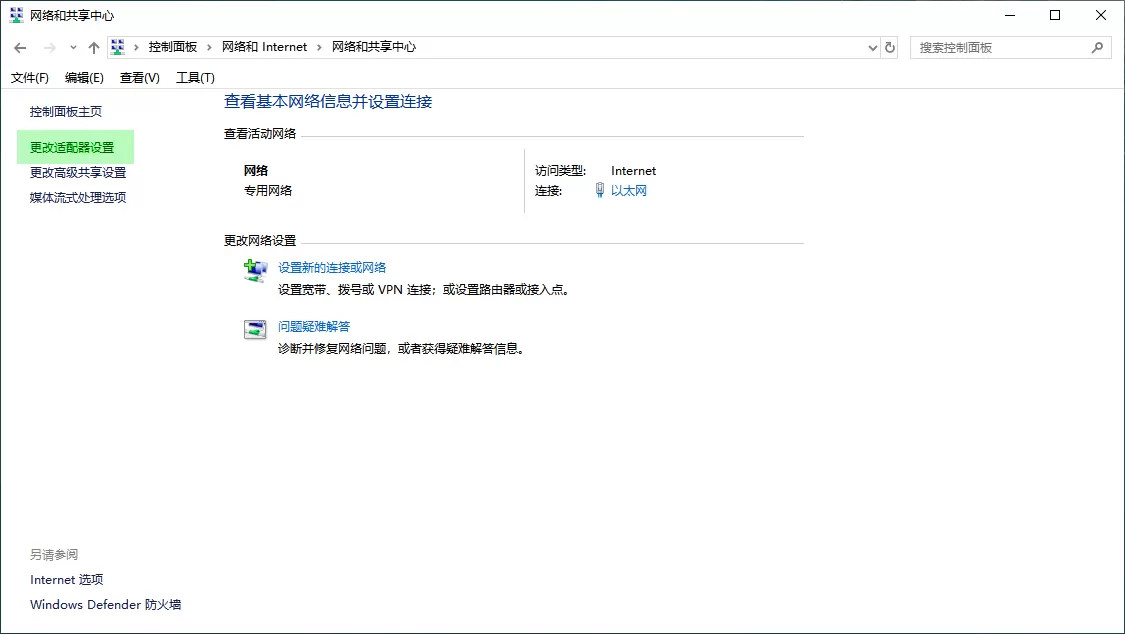Open the 文件 menu
1125x634 pixels.
(29, 77)
